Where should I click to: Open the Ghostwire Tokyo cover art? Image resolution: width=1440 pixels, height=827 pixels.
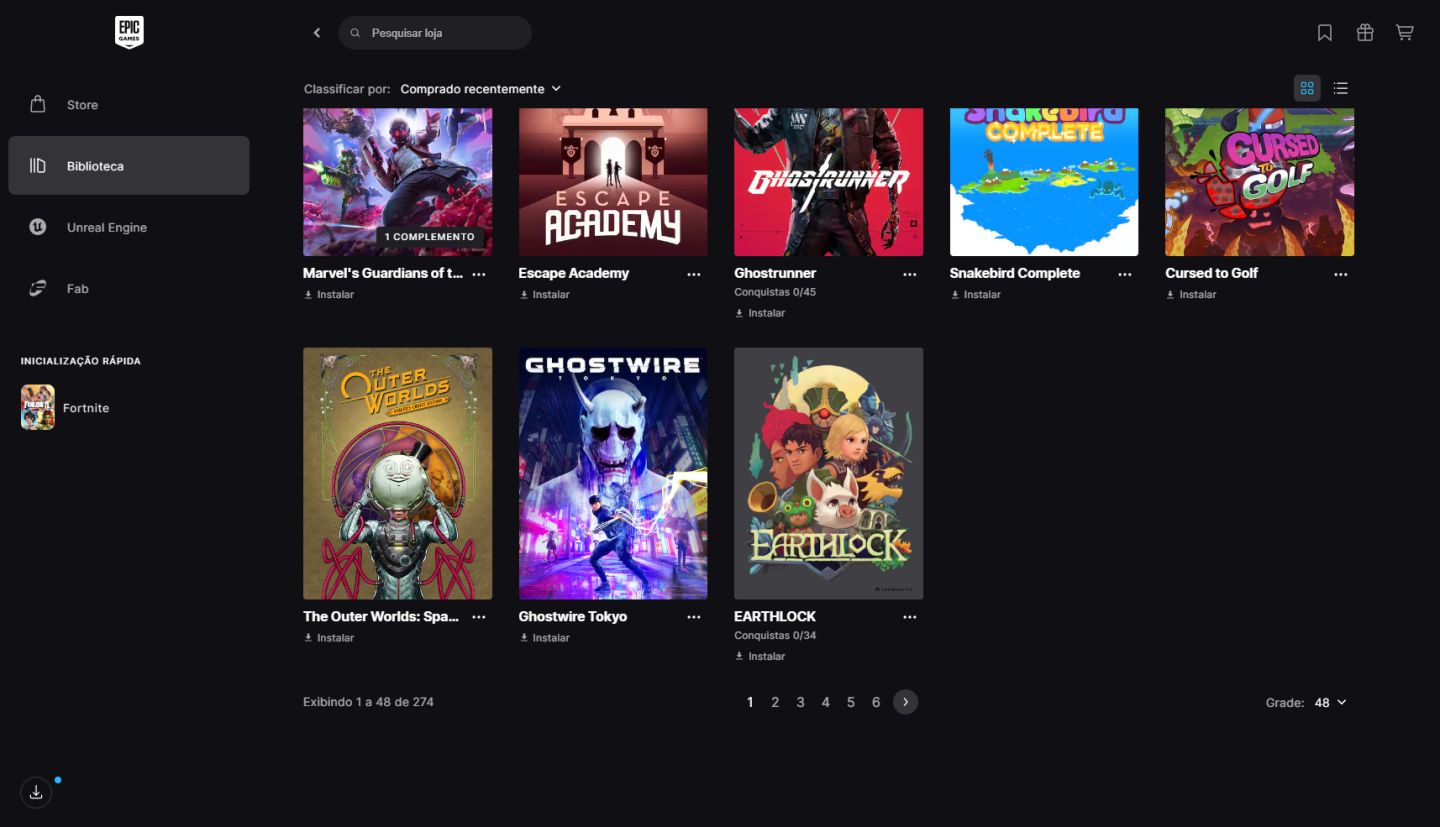click(613, 474)
